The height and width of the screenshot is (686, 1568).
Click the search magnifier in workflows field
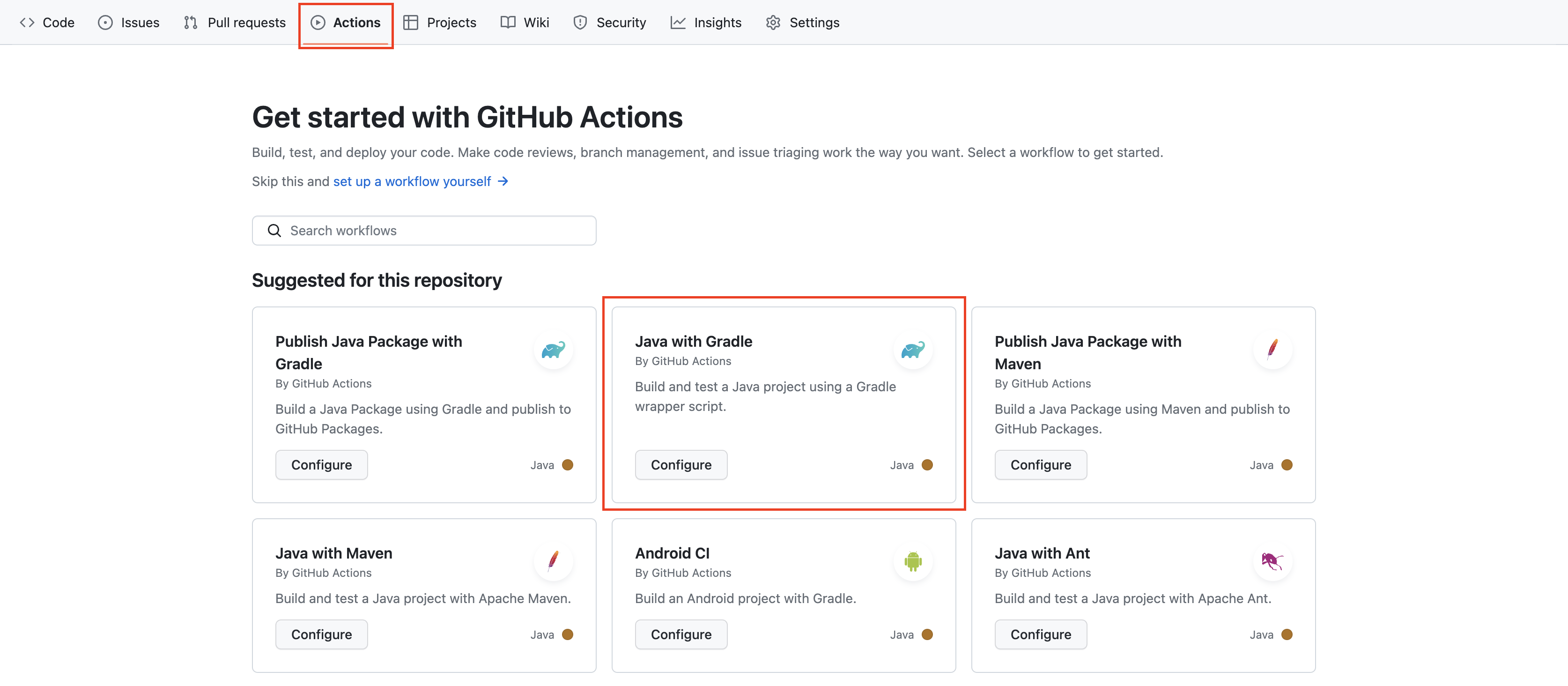point(274,230)
